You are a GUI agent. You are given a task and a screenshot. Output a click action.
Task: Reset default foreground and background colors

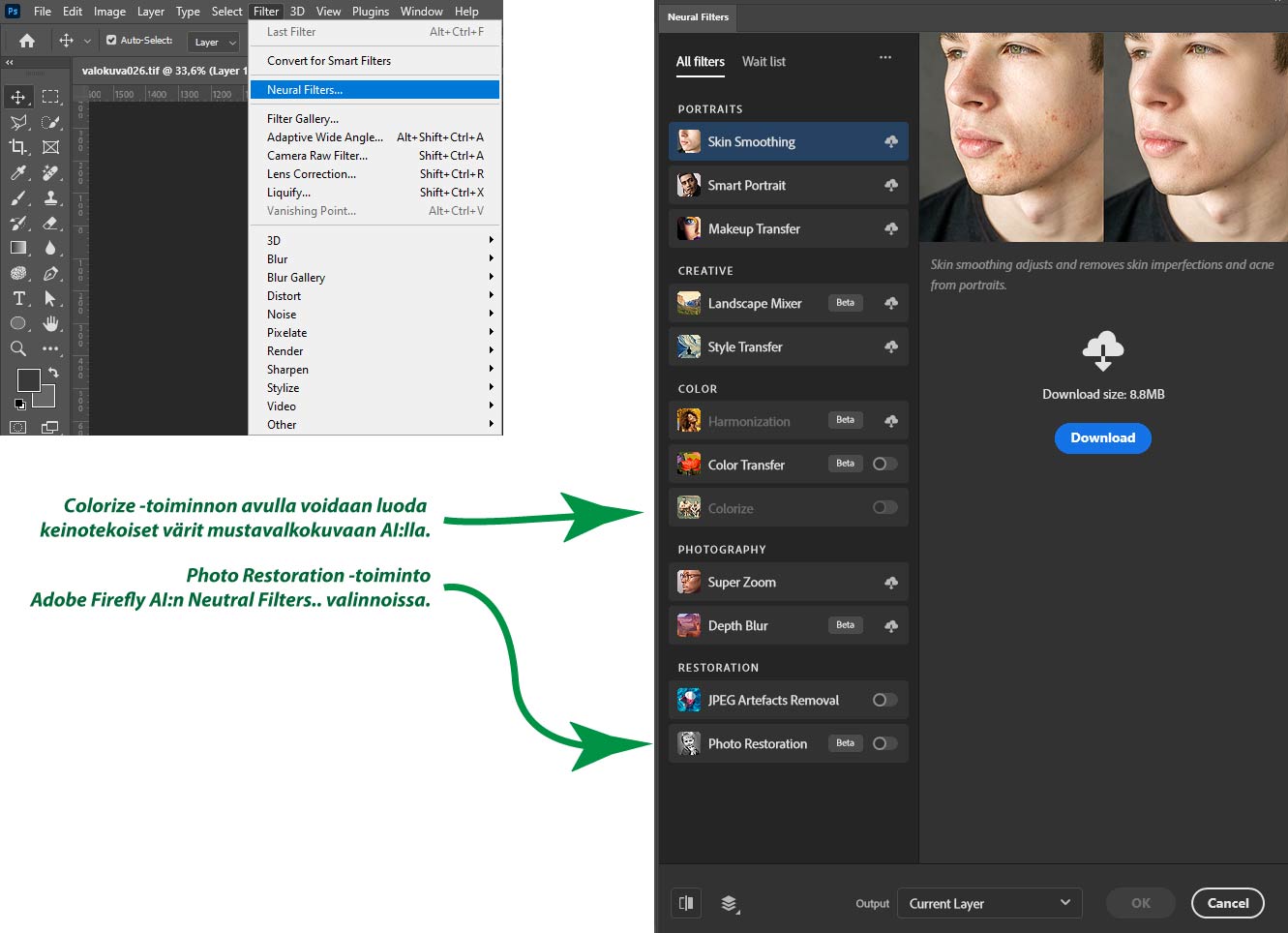(x=19, y=405)
